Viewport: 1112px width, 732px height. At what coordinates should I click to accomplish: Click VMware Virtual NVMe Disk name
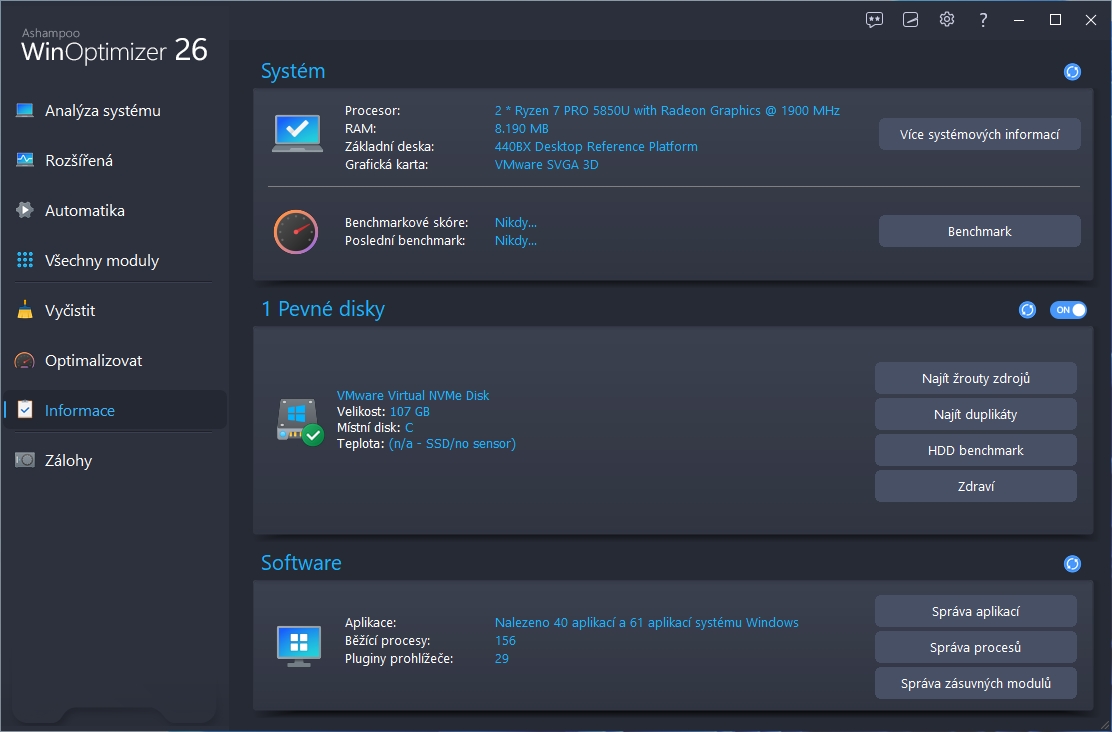coord(413,396)
